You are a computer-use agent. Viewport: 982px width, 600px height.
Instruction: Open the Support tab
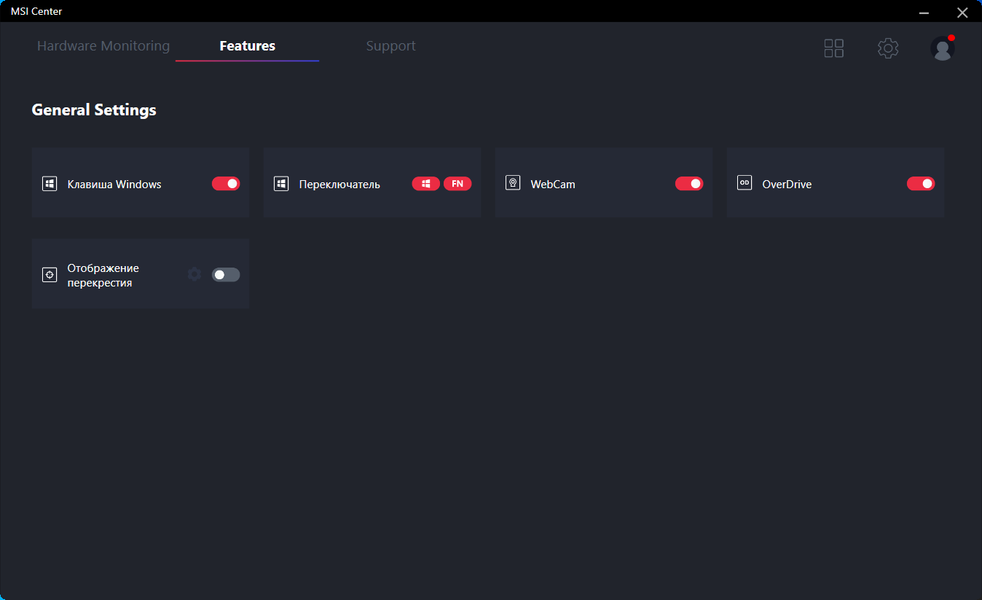[x=391, y=46]
